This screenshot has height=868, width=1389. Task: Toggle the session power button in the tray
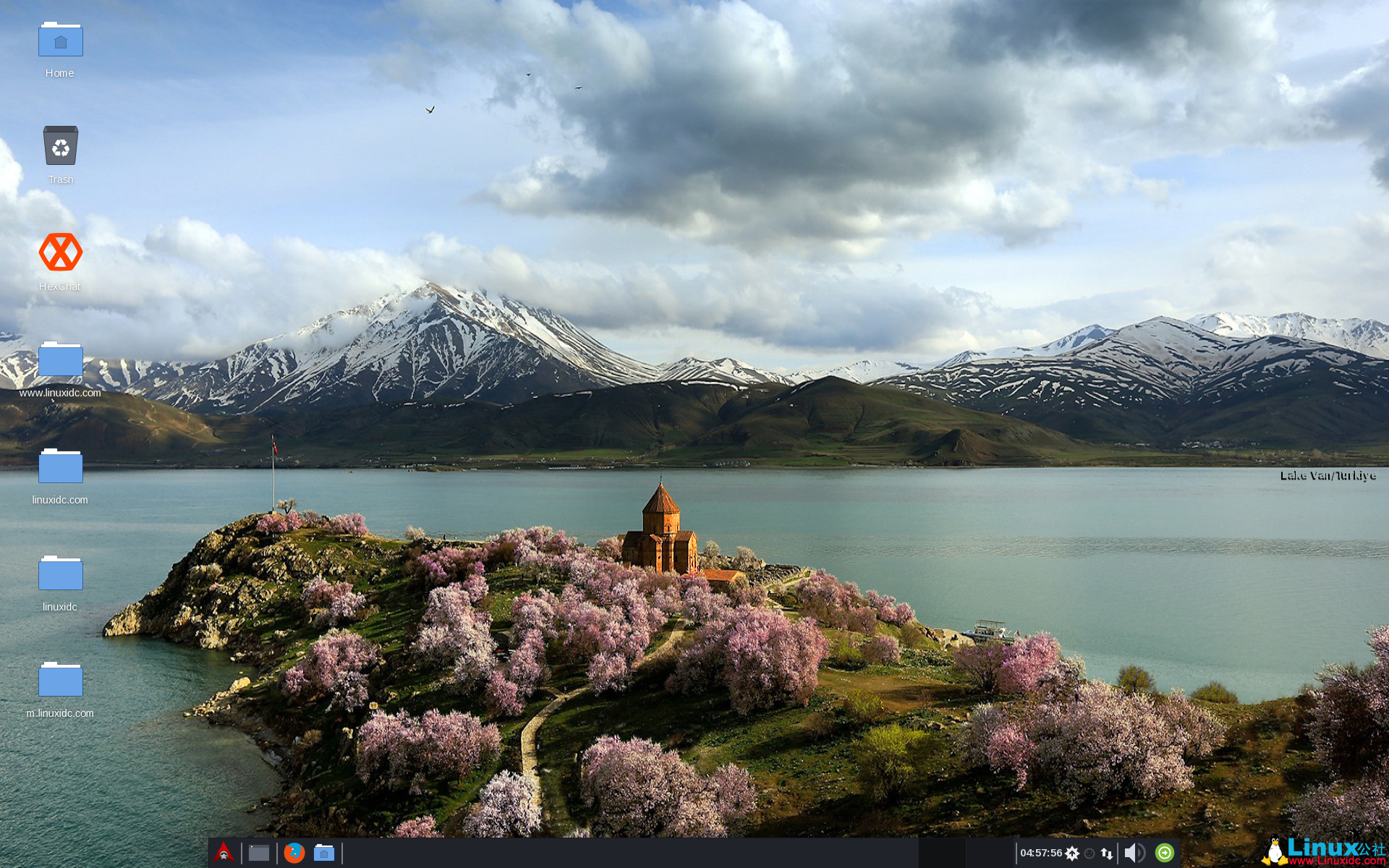point(1165,853)
